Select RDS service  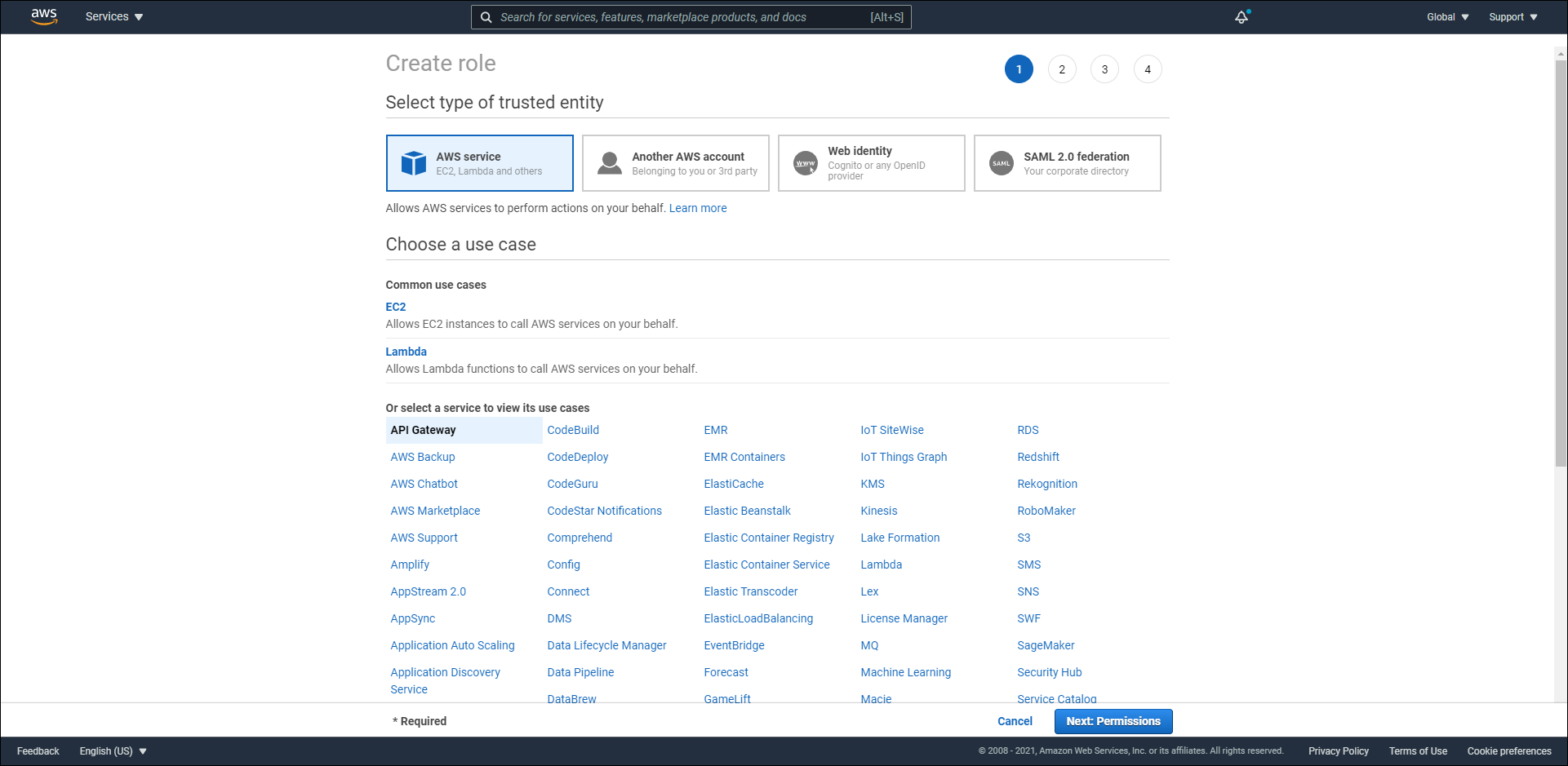(1028, 430)
